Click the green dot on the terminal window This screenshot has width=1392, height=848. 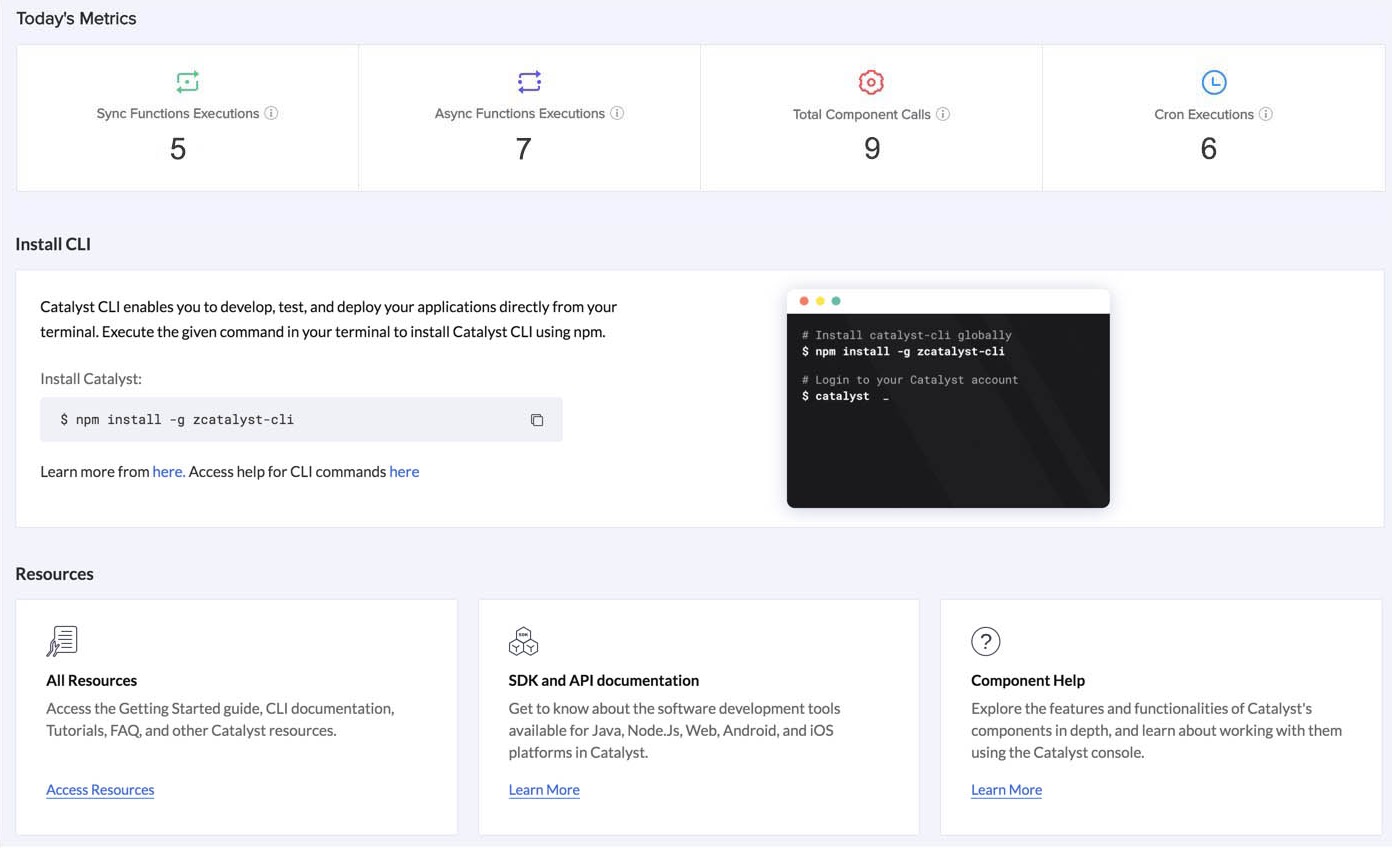click(x=836, y=300)
